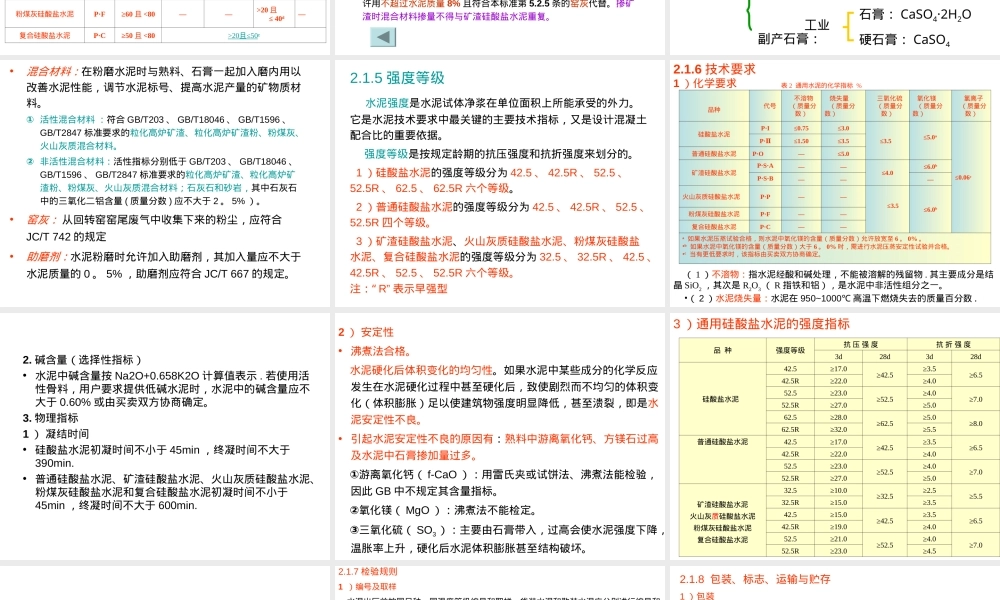Click the red italic 混合材料 heading
1000x600 pixels.
point(51,71)
